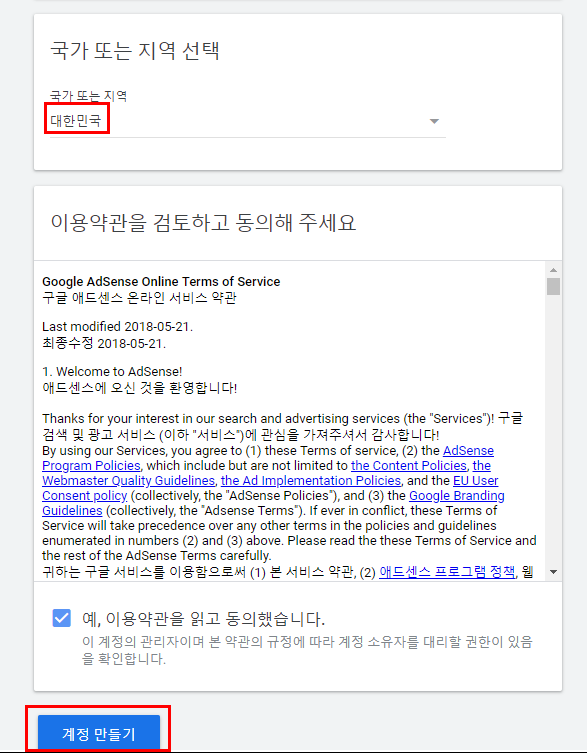587x753 pixels.
Task: Click the 계정 만들기 button
Action: (x=98, y=733)
